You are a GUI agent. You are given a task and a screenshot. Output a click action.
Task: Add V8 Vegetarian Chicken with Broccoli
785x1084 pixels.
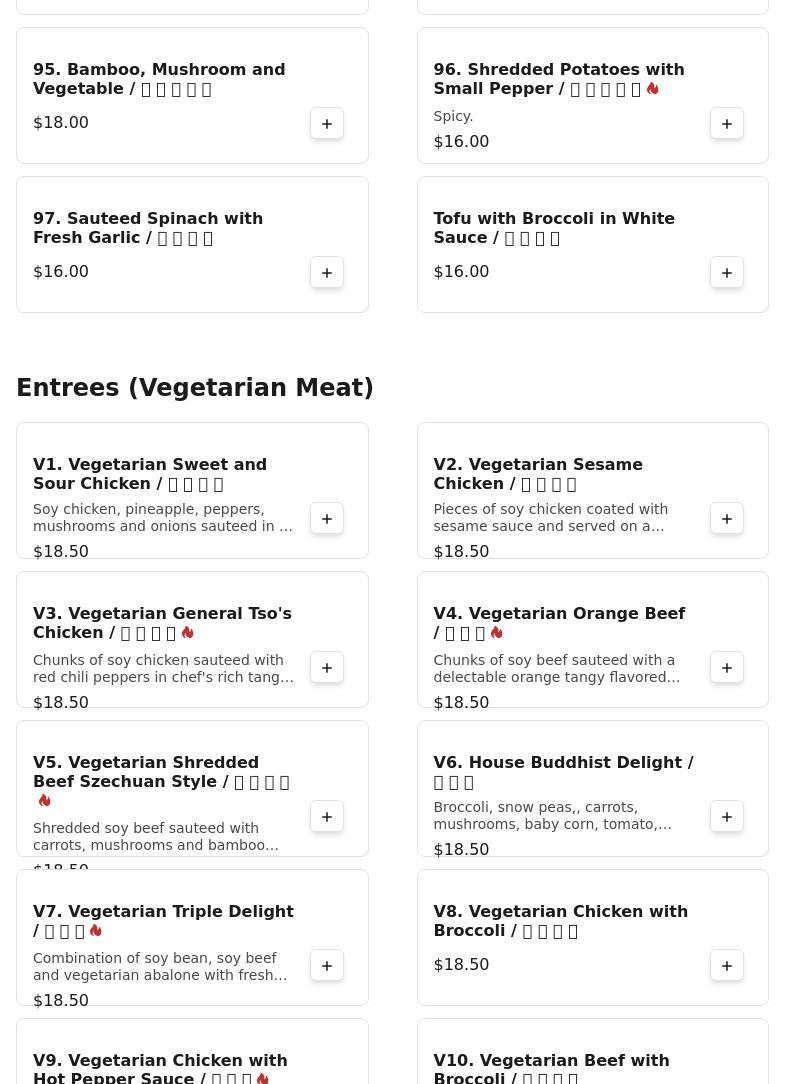[x=727, y=965]
